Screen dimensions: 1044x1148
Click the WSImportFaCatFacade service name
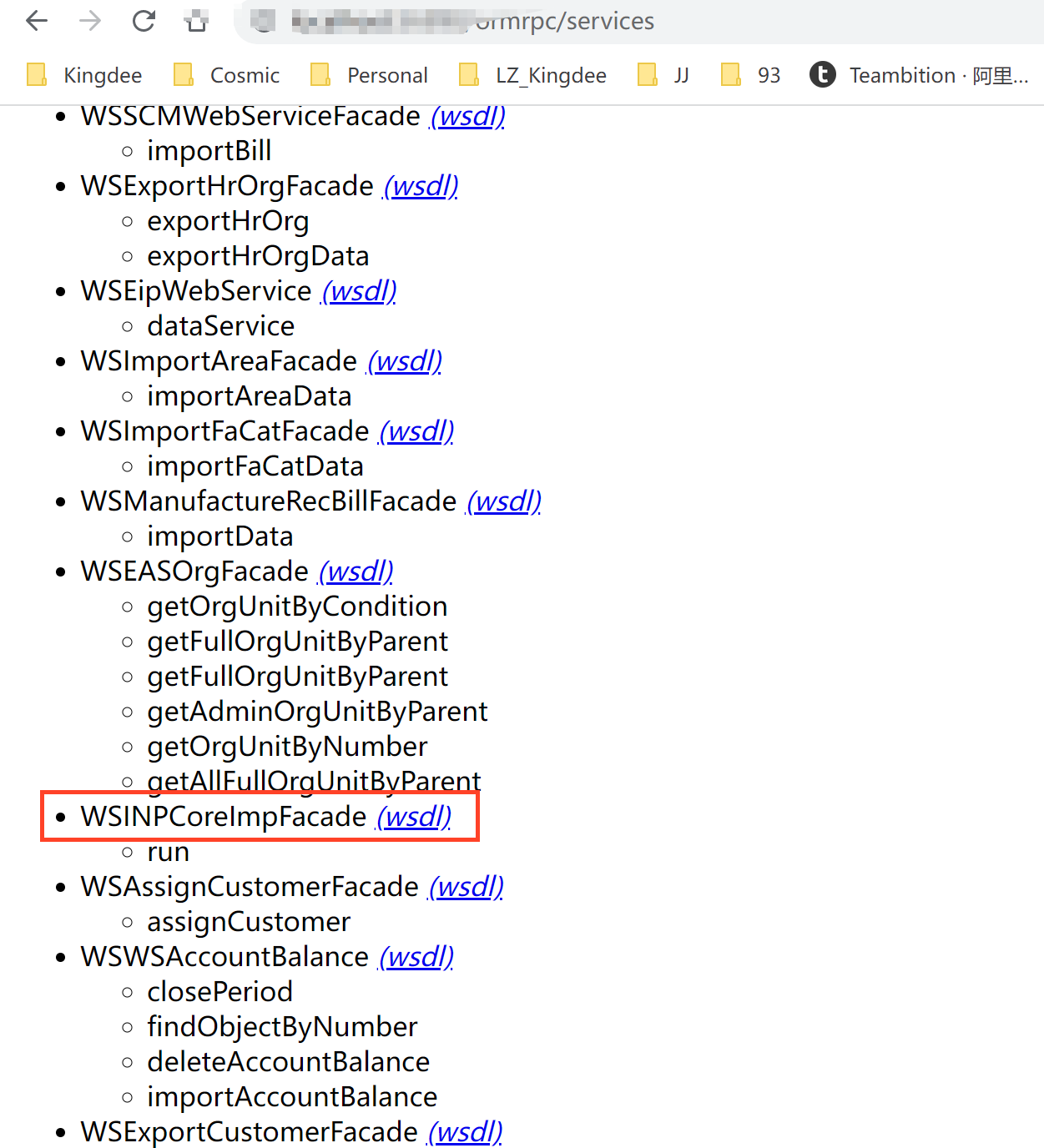(x=225, y=431)
